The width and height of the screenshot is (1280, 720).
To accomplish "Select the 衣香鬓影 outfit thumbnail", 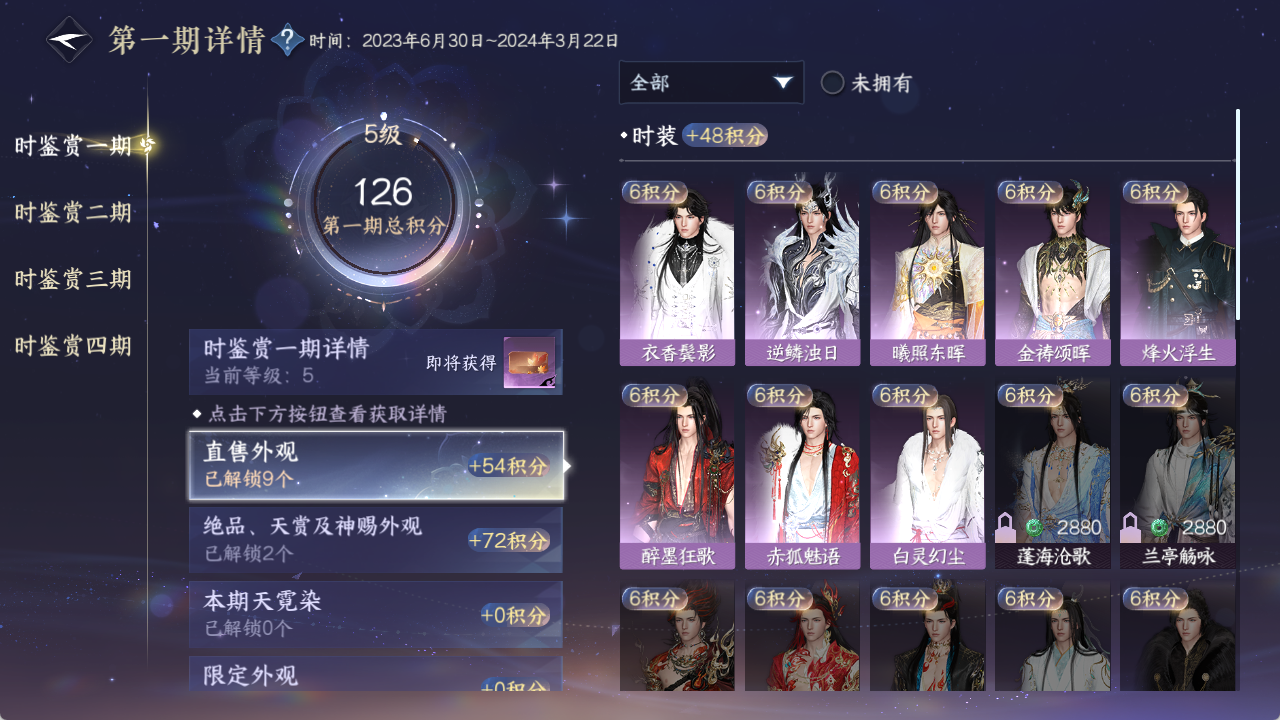I will (677, 273).
